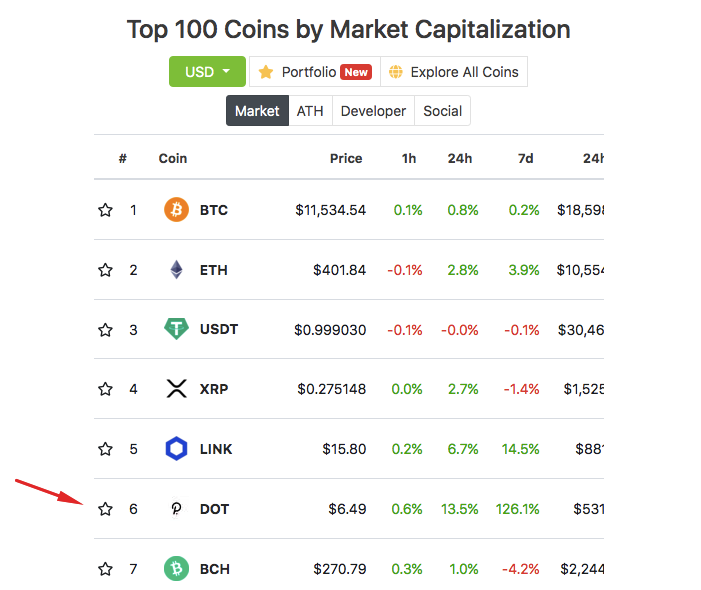Toggle favorite star for DOT
This screenshot has width=701, height=590.
106,509
